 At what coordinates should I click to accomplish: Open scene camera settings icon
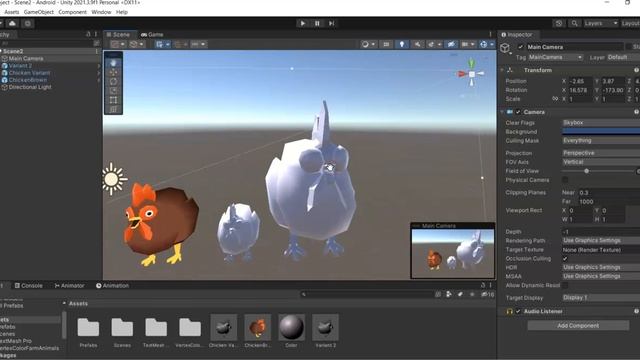click(x=465, y=44)
